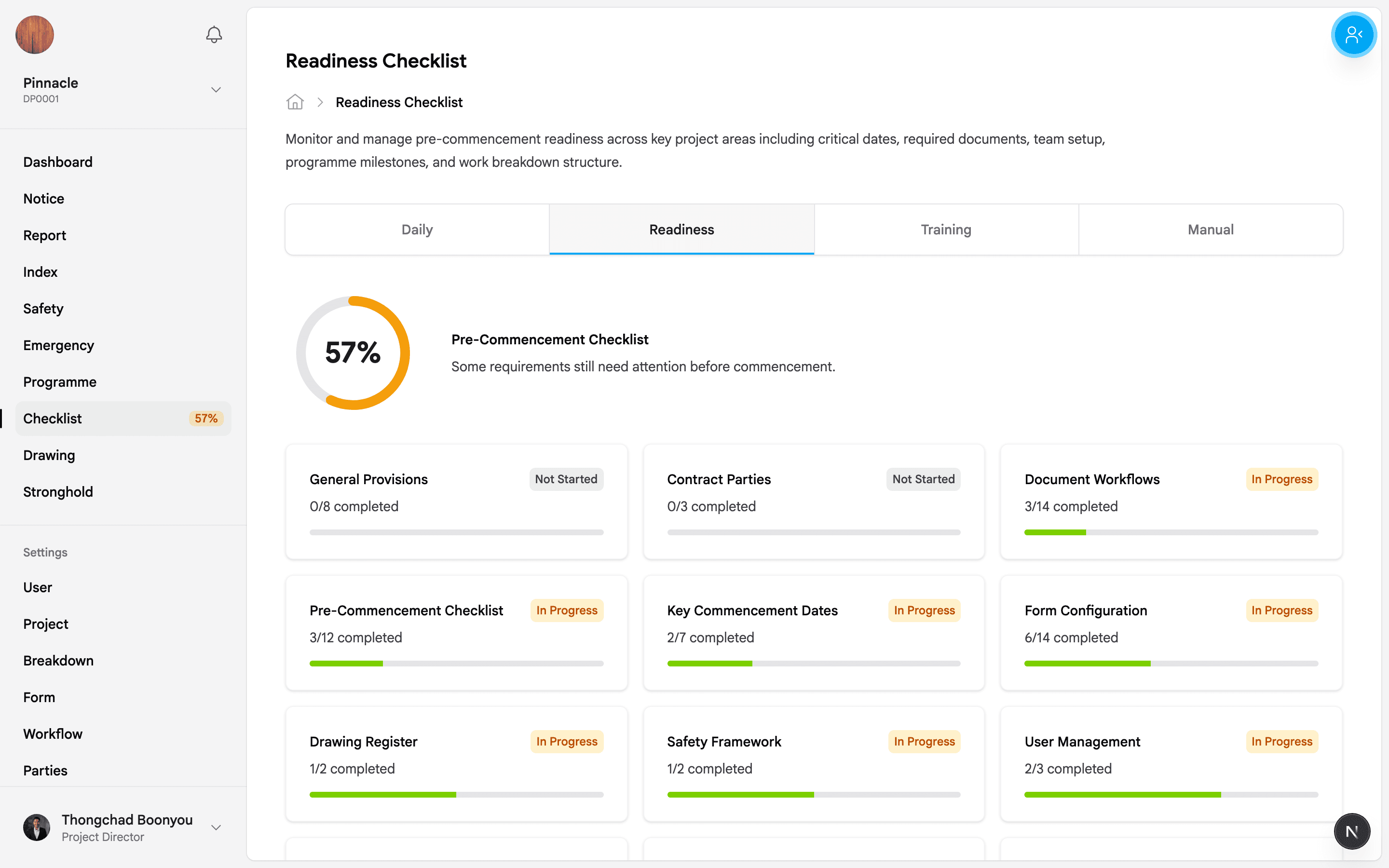Open Workflow under Settings

tap(52, 733)
